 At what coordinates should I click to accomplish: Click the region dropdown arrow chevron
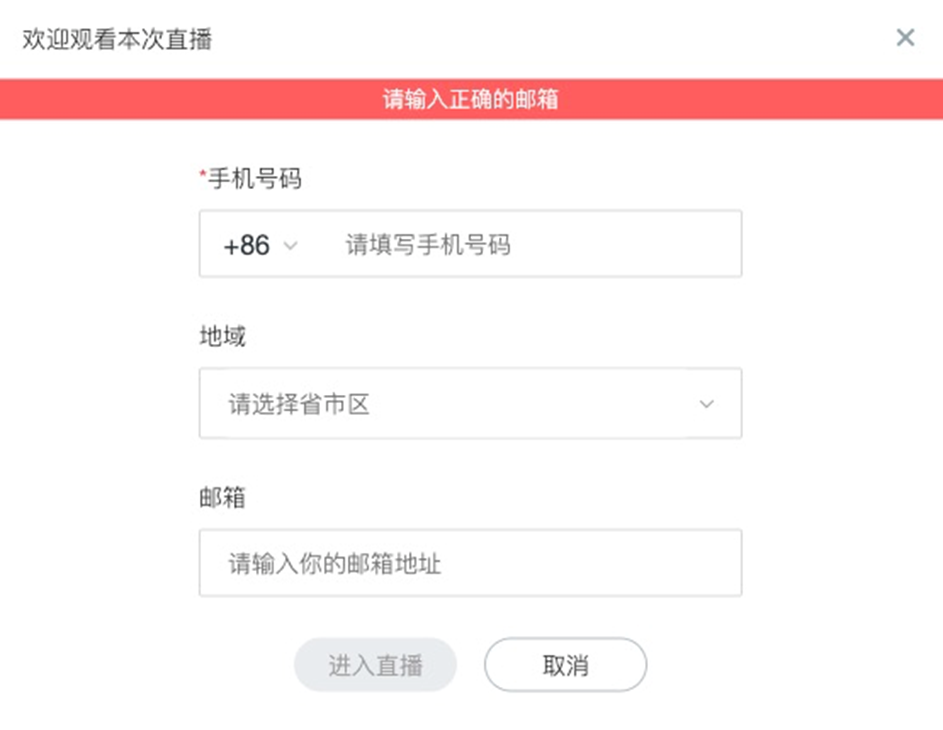pos(707,404)
